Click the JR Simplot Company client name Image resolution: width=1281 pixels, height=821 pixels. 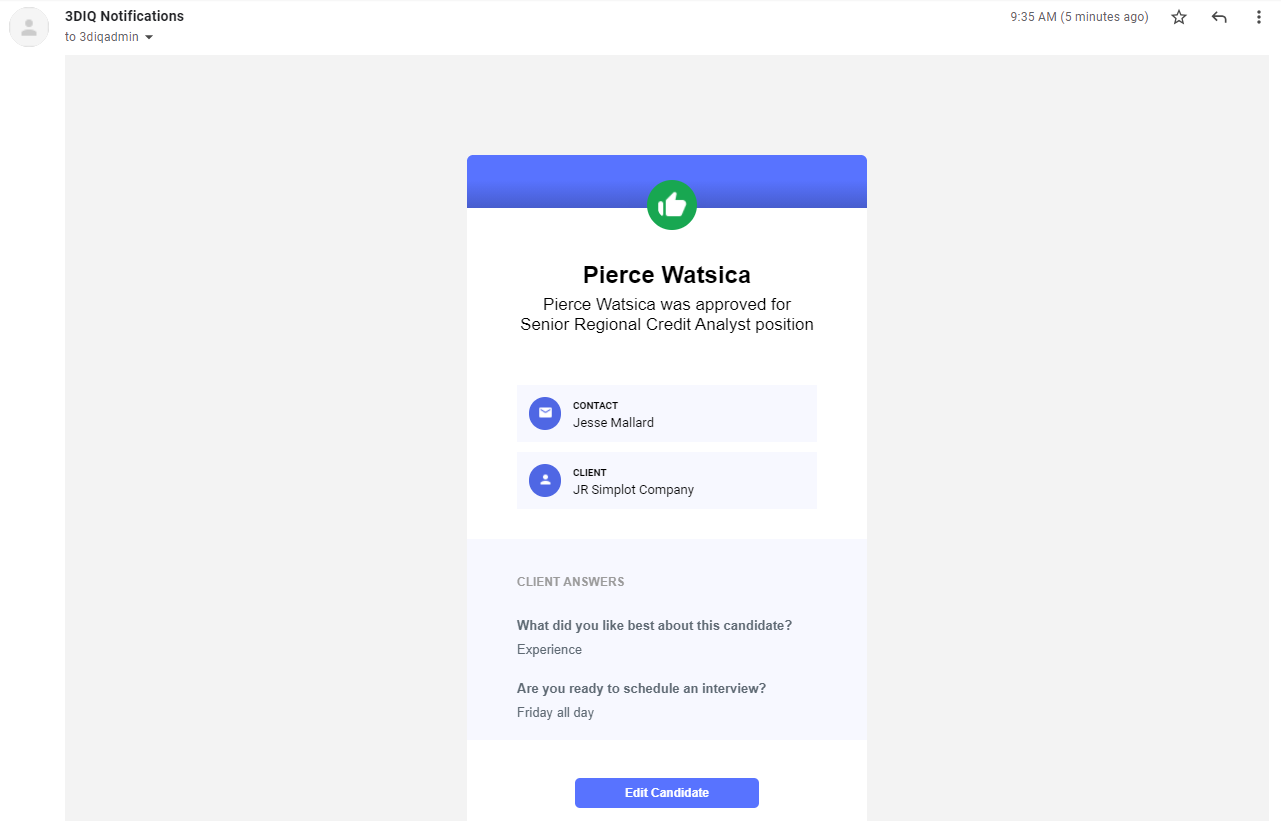click(x=633, y=490)
